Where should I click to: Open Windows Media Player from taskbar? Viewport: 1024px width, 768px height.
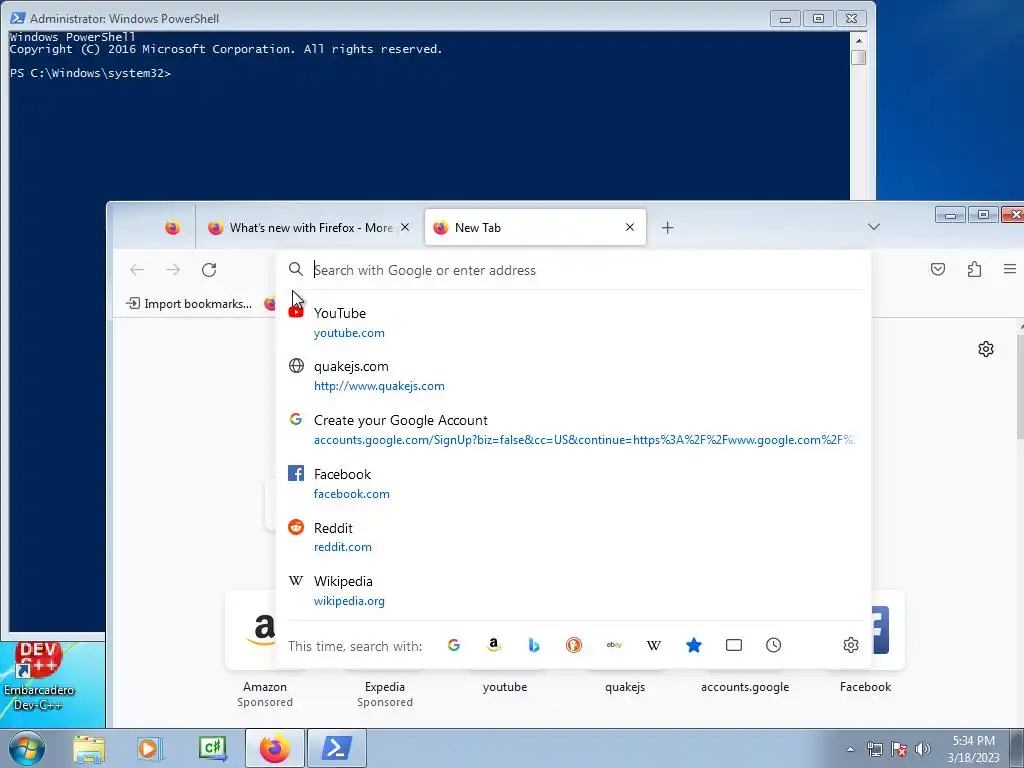[150, 748]
